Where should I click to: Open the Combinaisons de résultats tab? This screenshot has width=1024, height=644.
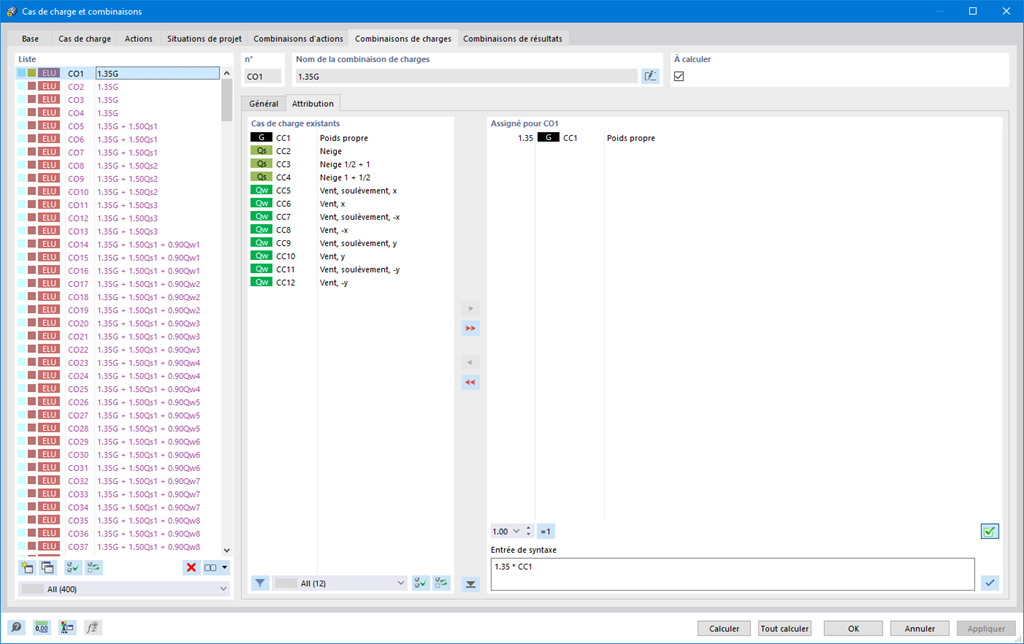513,39
